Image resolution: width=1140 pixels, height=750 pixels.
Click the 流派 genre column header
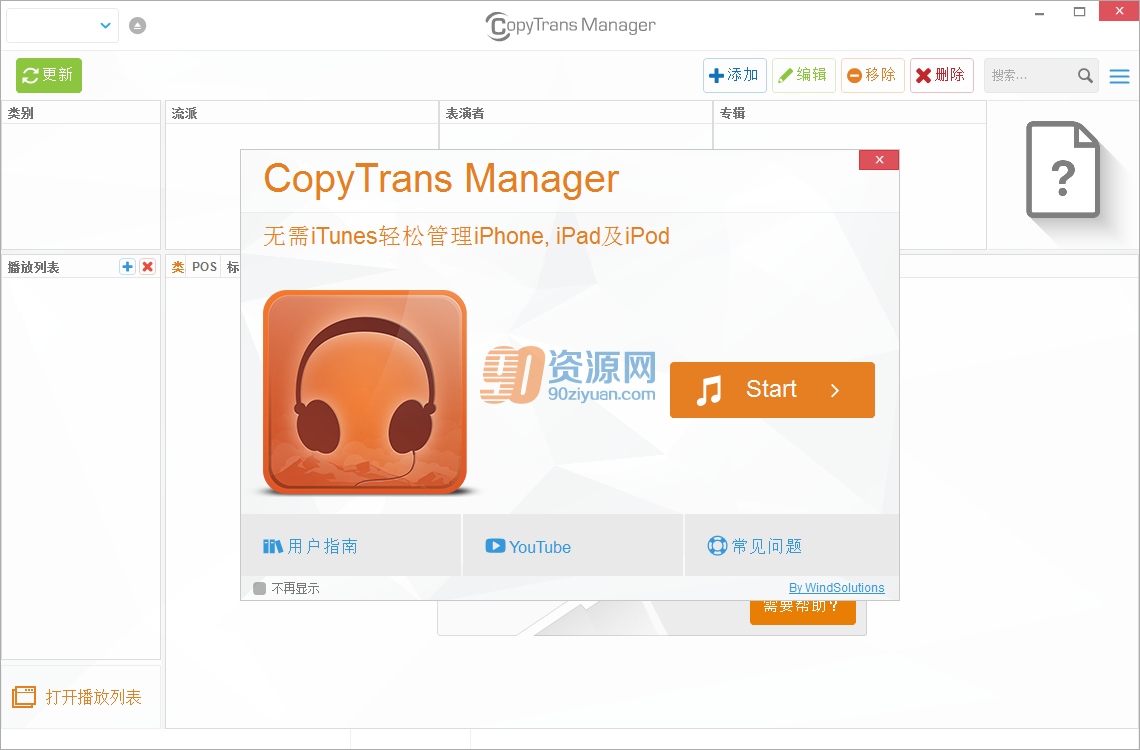[302, 113]
